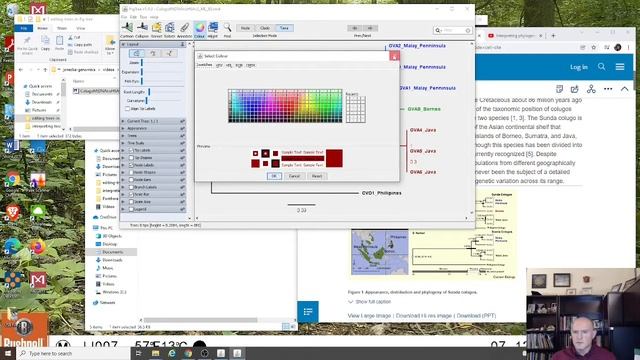This screenshot has height=360, width=640.
Task: Click the Next arrow under Prev/Next
Action: coord(370,28)
